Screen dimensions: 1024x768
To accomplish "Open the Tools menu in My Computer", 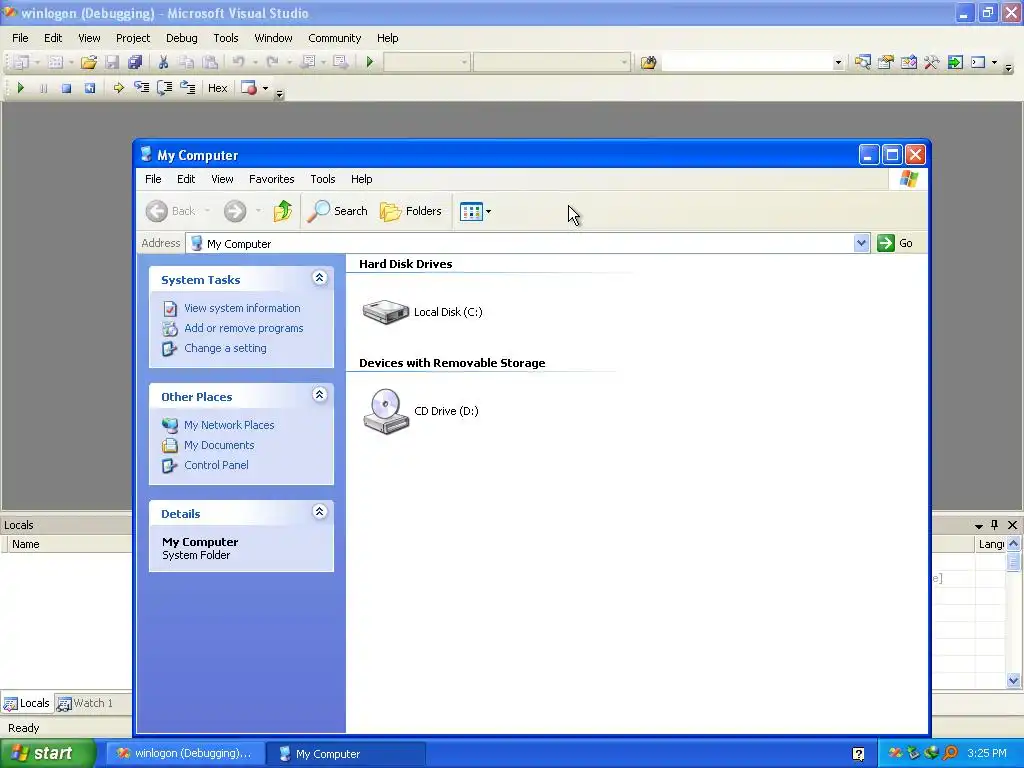I will [323, 179].
